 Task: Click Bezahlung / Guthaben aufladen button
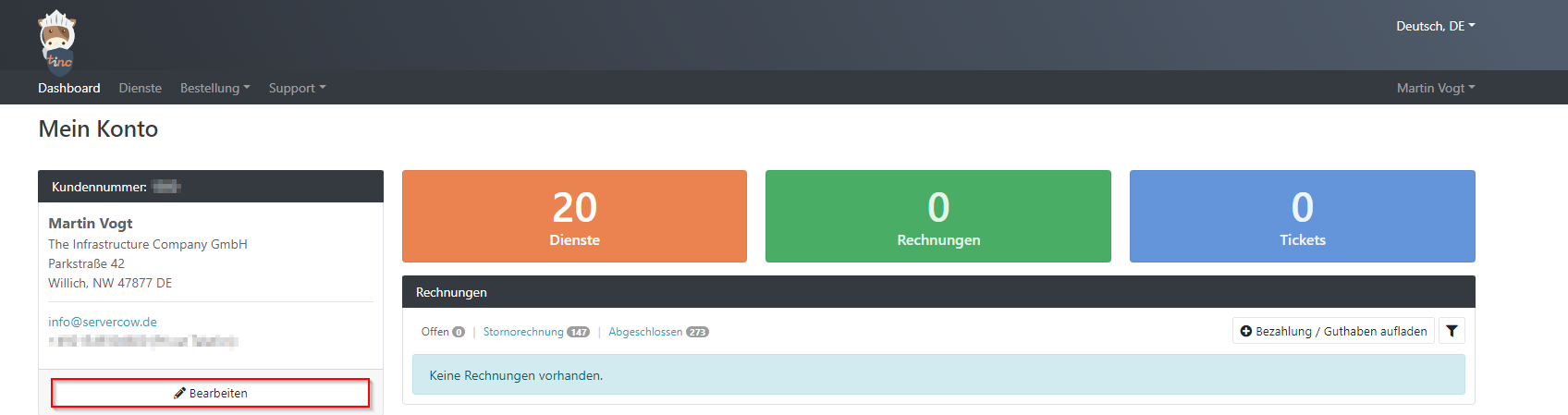pos(1333,331)
